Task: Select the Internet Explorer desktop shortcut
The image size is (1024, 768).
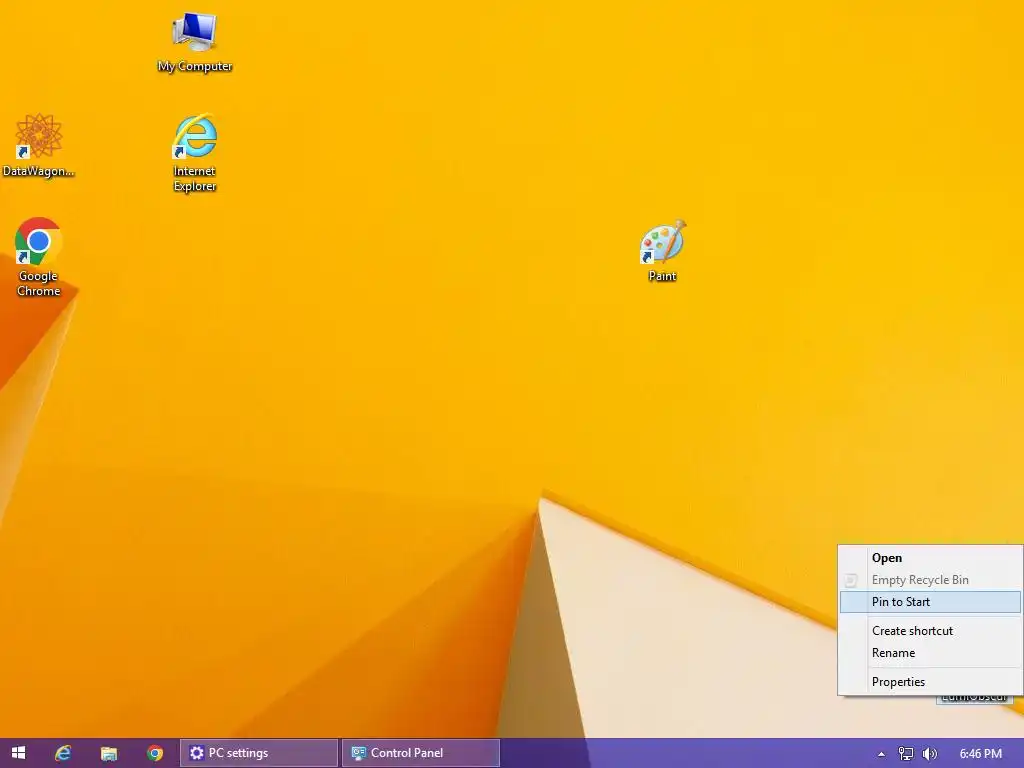Action: pyautogui.click(x=195, y=153)
